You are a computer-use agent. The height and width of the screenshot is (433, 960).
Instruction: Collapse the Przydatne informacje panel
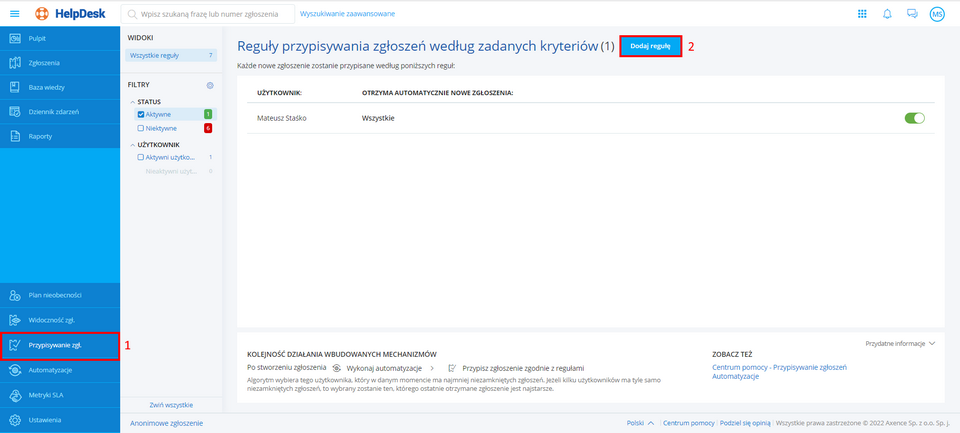[x=931, y=343]
